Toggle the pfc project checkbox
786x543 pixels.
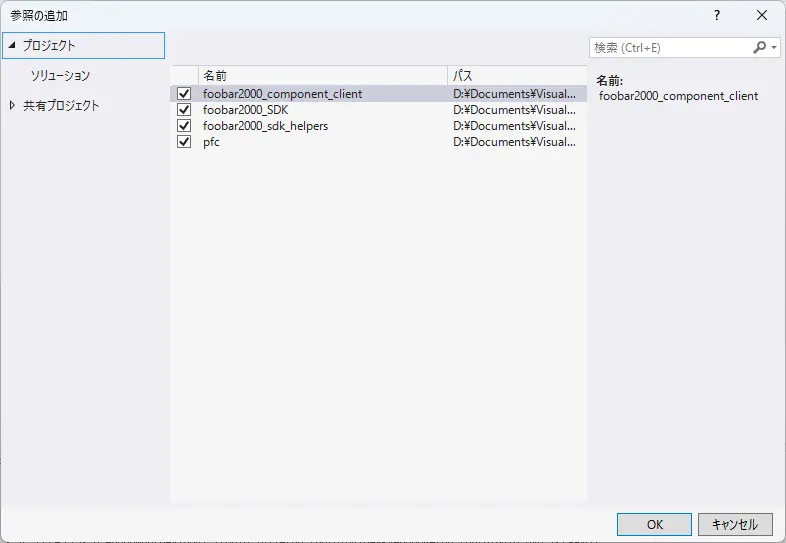(x=184, y=142)
